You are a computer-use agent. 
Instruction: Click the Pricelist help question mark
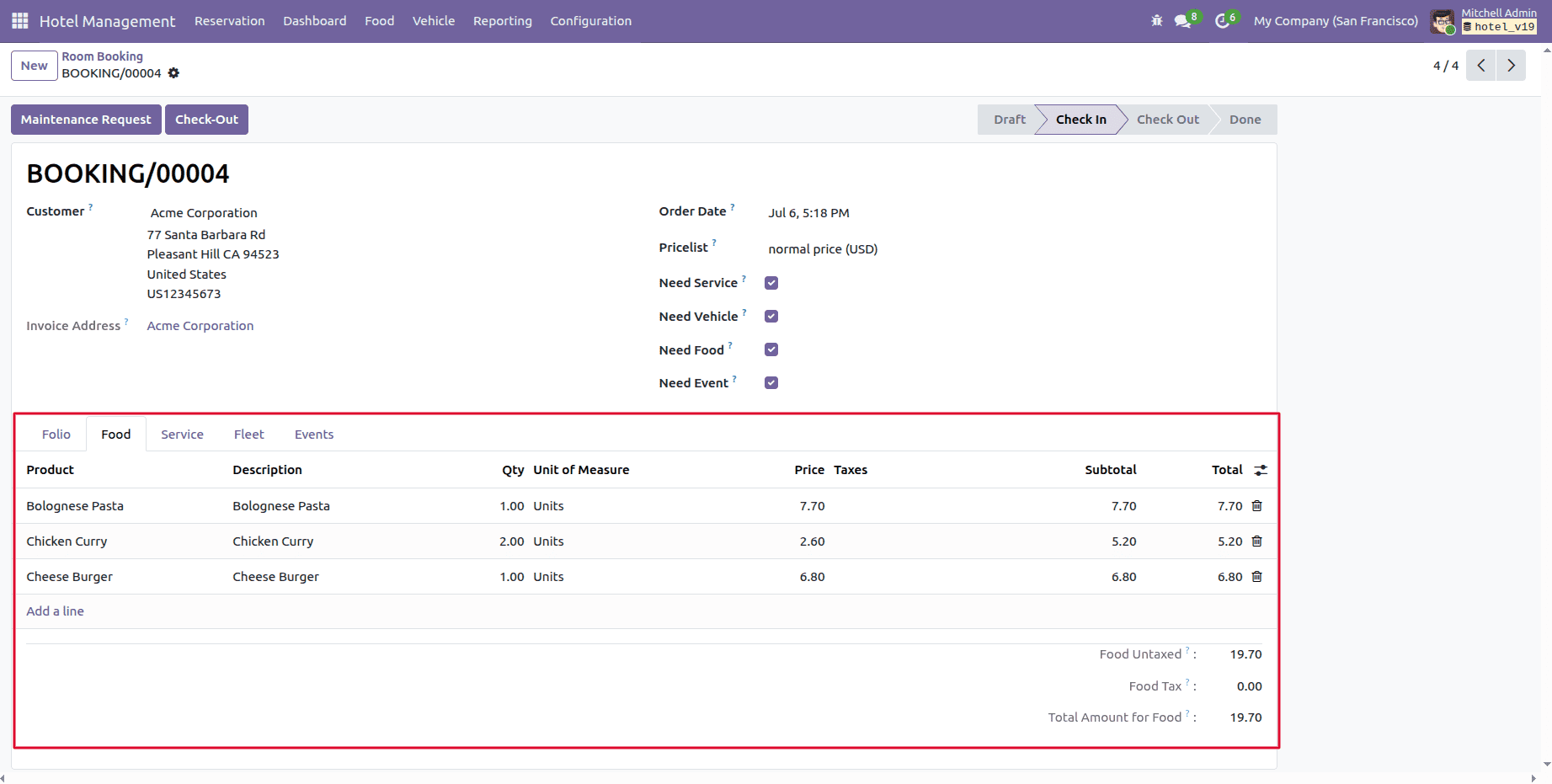pos(714,243)
